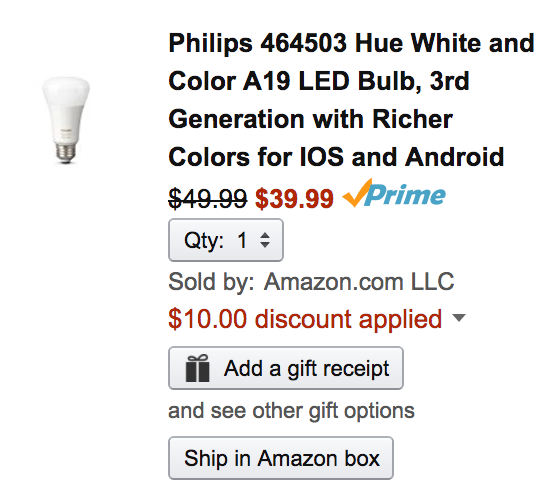Image resolution: width=546 pixels, height=498 pixels.
Task: Click the gift box icon
Action: click(197, 368)
